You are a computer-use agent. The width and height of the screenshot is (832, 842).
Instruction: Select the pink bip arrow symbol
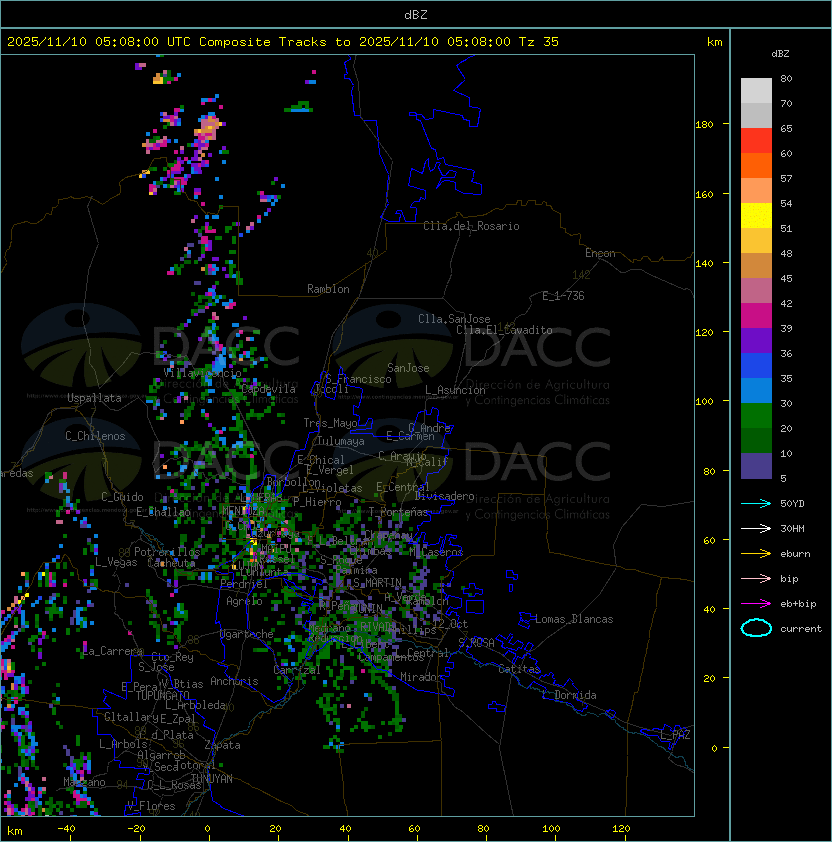[x=756, y=578]
